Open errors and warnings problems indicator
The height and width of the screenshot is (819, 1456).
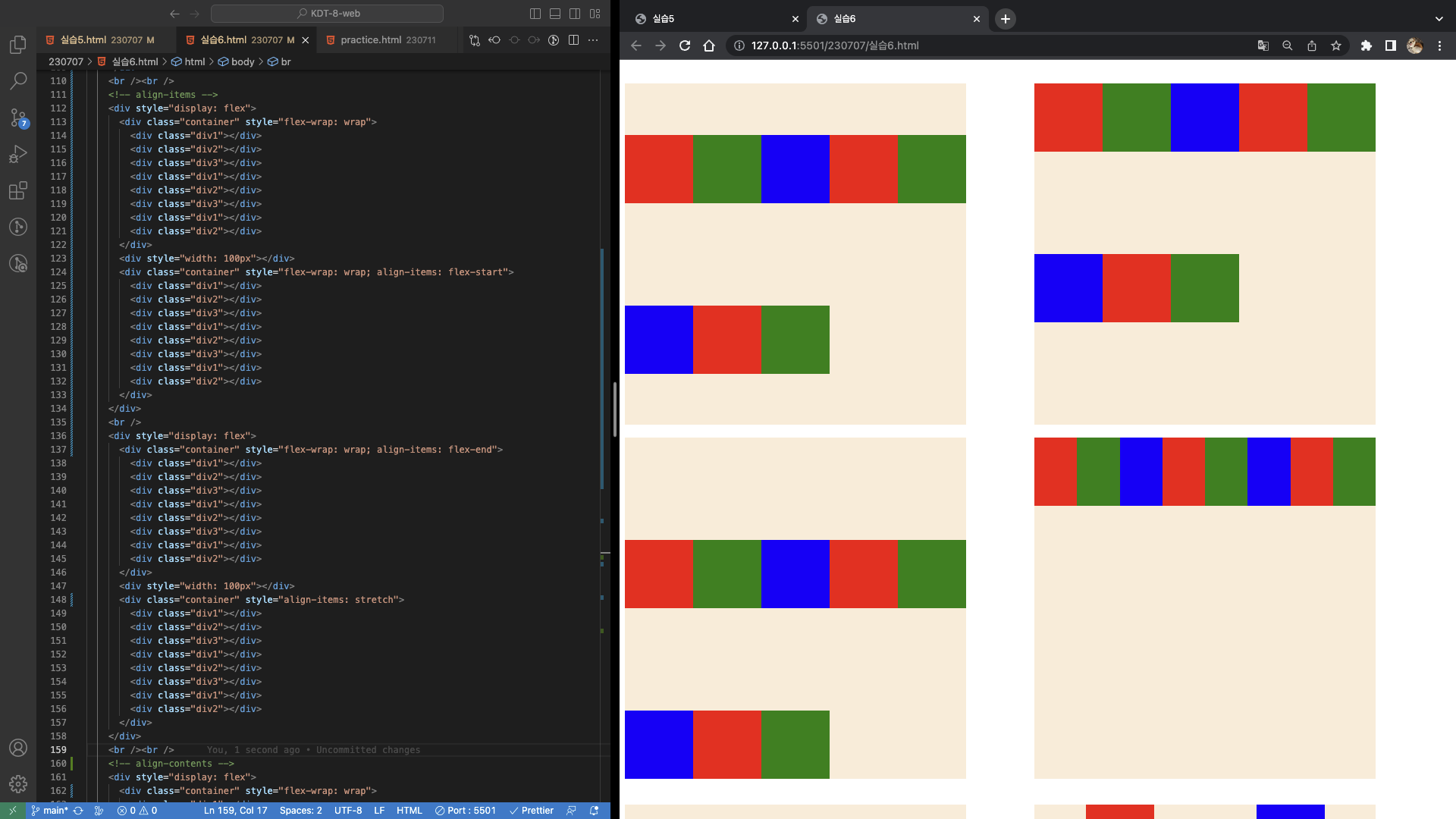[137, 811]
